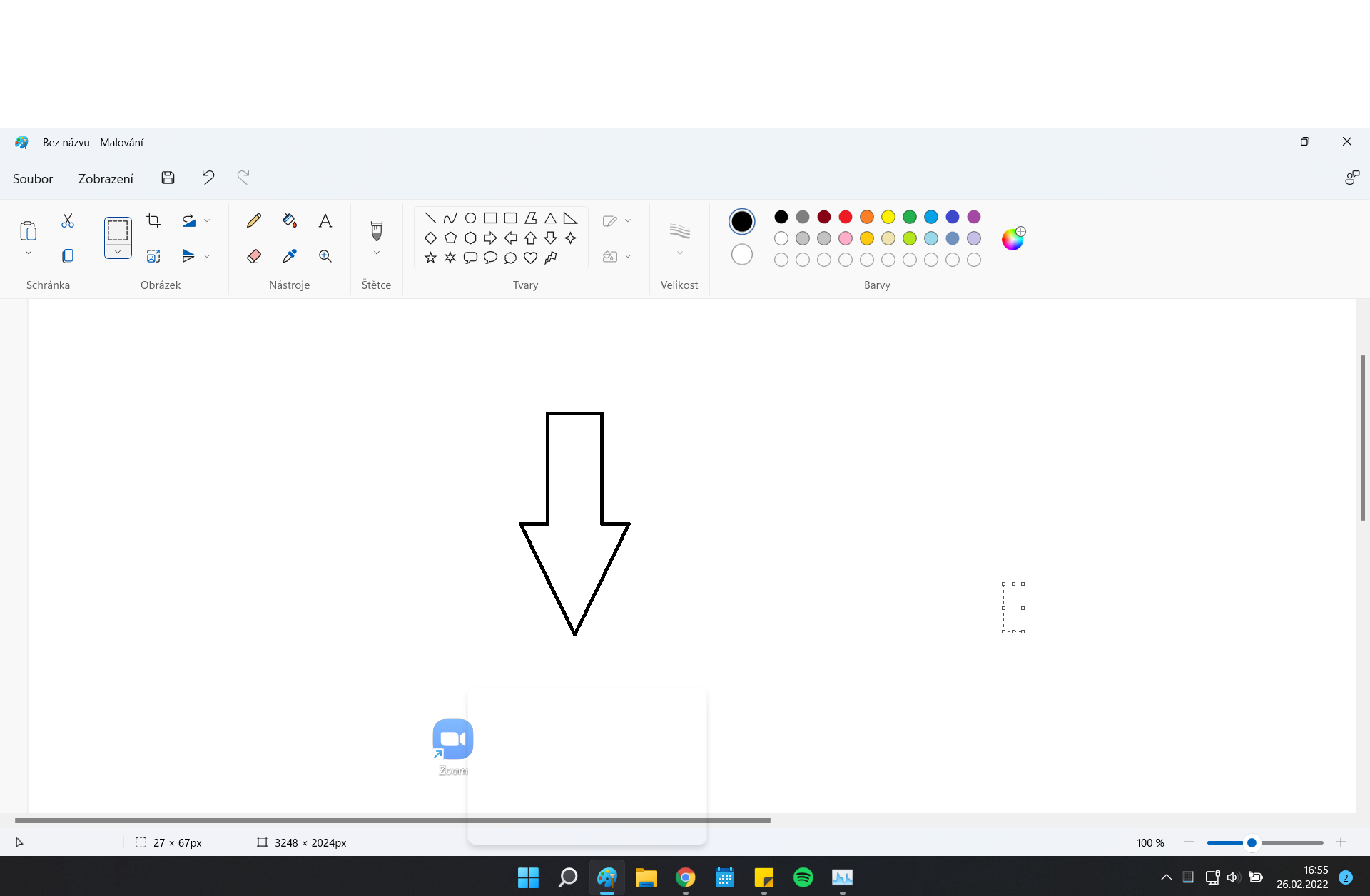Activate the Color picker eyedropper
Viewport: 1370px width, 896px height.
(x=289, y=256)
